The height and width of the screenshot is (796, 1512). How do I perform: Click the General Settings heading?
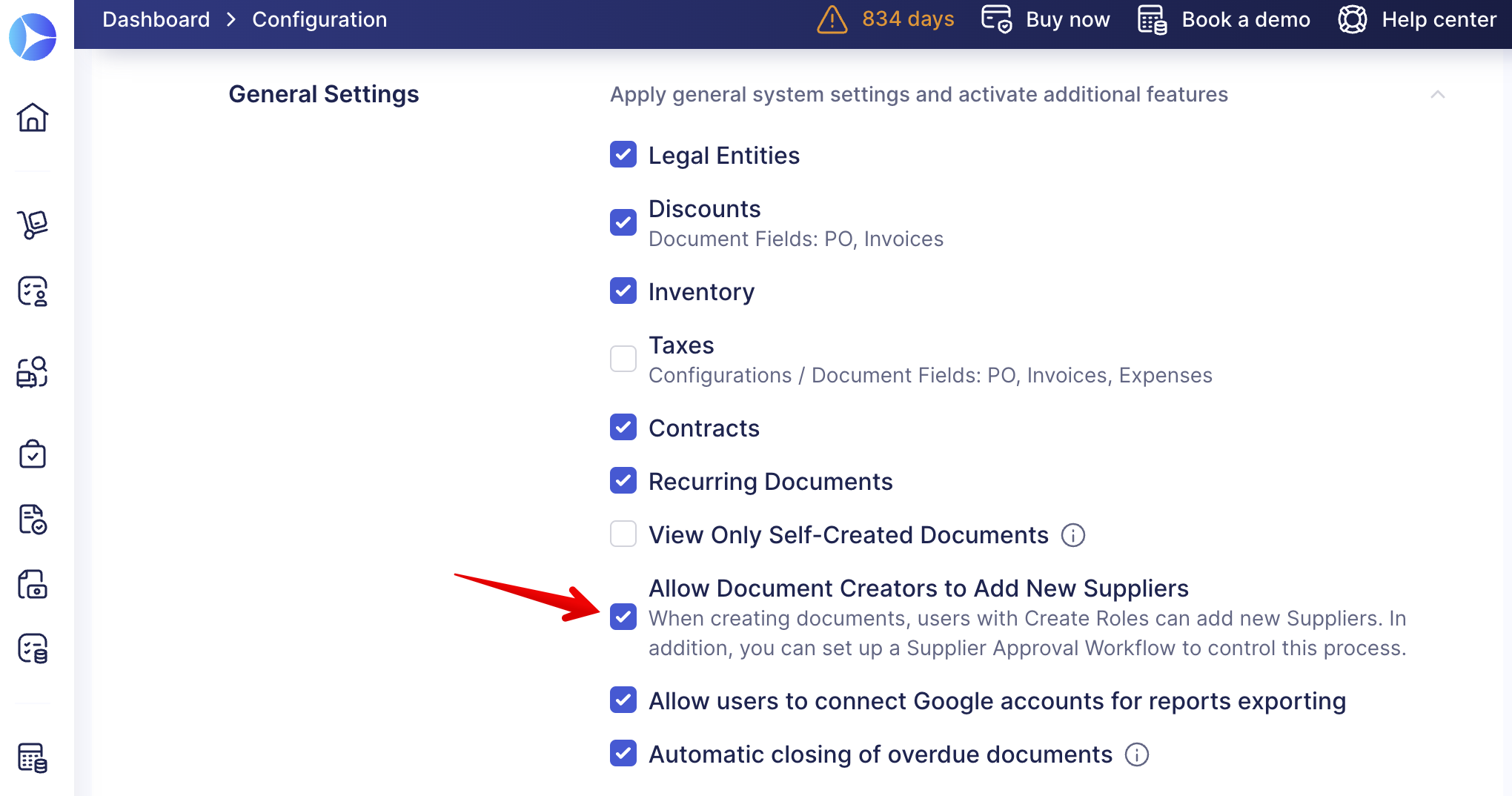pos(324,94)
